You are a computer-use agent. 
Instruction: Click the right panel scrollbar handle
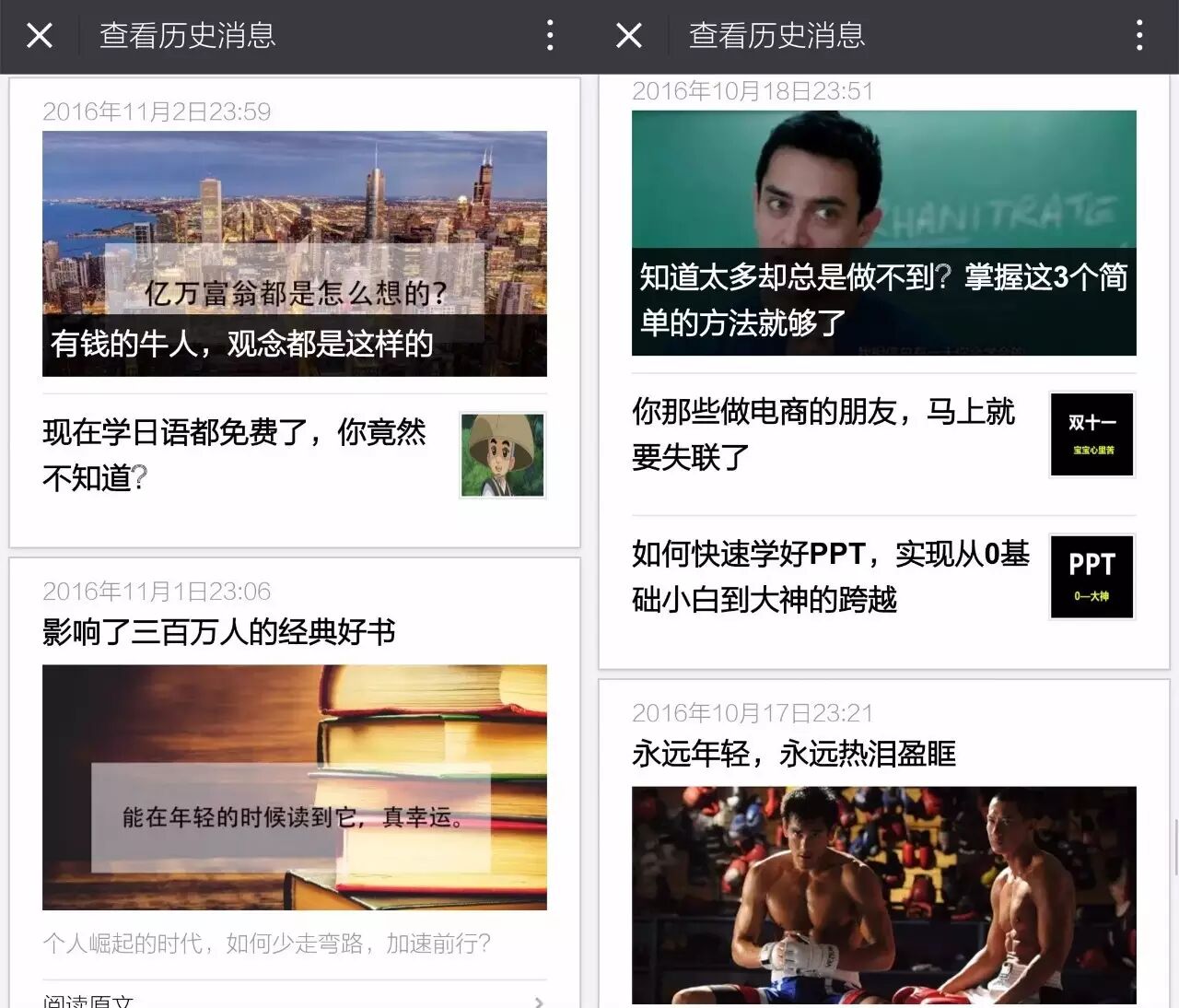click(1174, 846)
